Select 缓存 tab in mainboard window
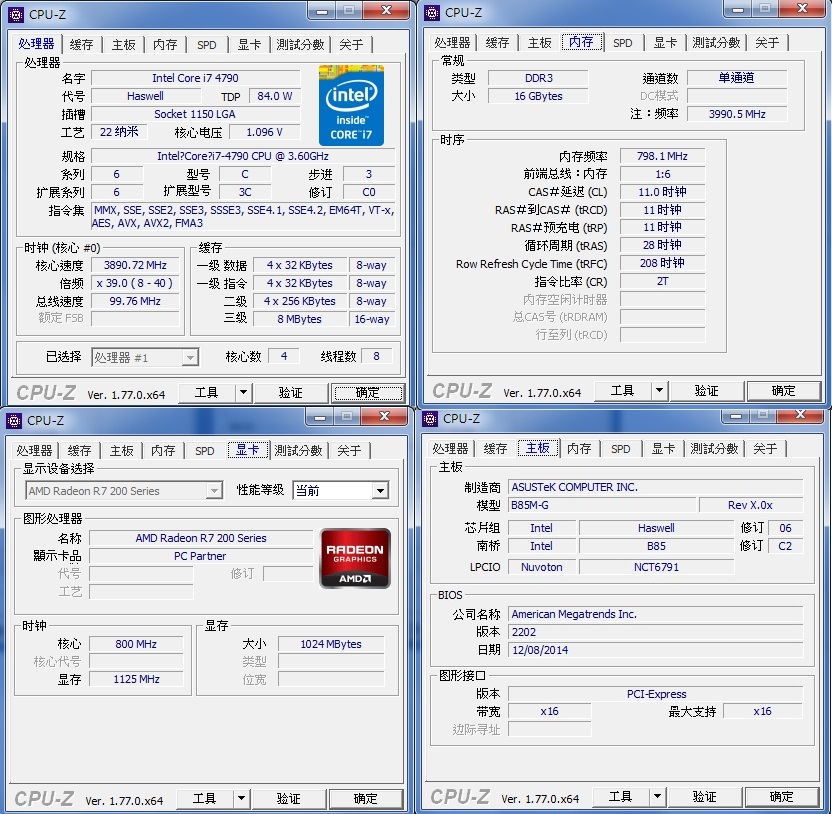The height and width of the screenshot is (814, 832). [495, 448]
